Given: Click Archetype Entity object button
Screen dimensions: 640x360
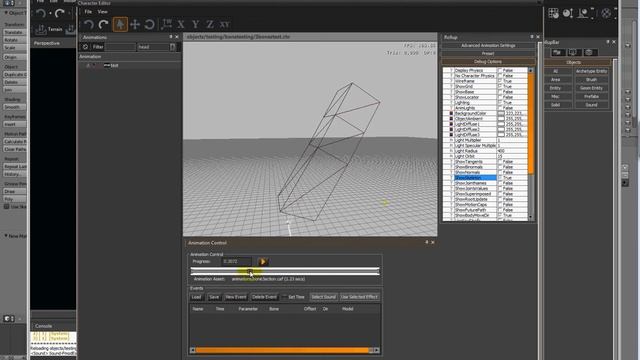Looking at the screenshot, I should [591, 71].
